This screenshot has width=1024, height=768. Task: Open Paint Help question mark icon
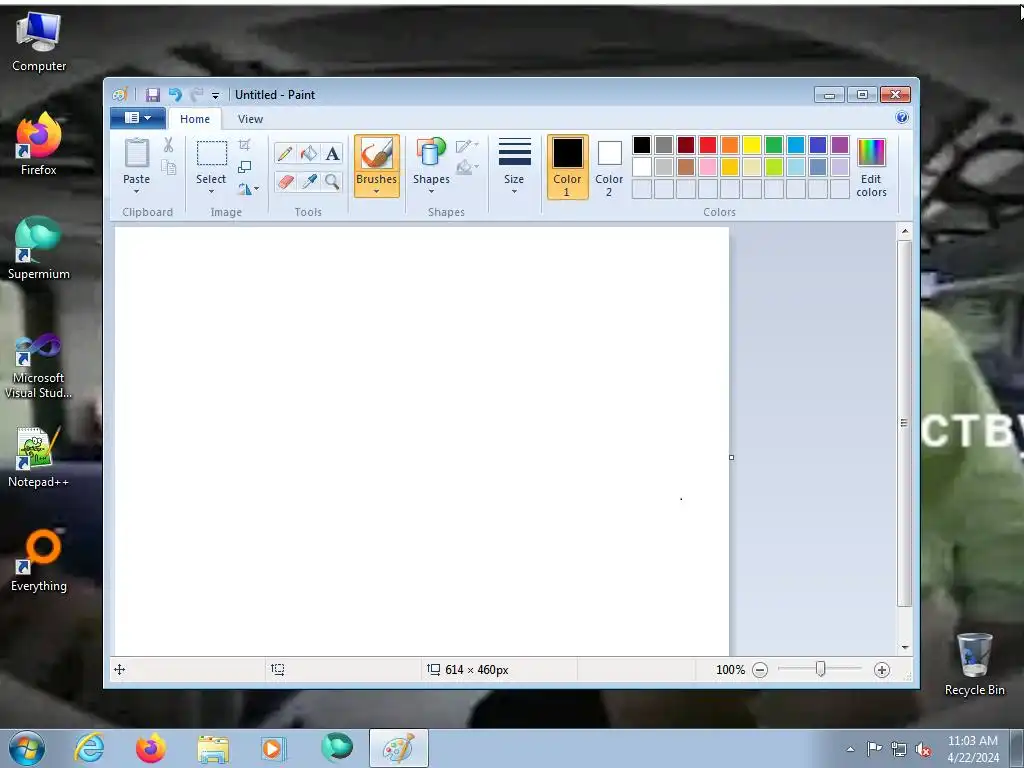pyautogui.click(x=902, y=118)
